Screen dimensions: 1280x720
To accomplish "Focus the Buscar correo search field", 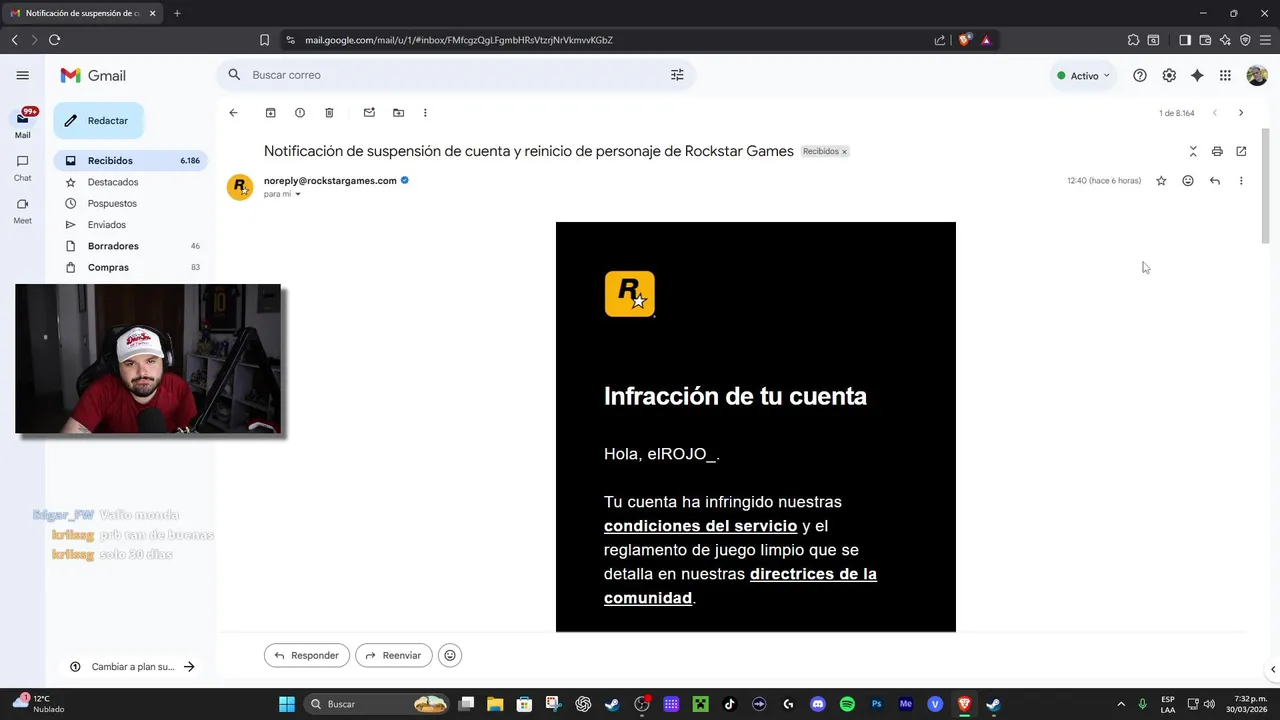I will pyautogui.click(x=455, y=75).
